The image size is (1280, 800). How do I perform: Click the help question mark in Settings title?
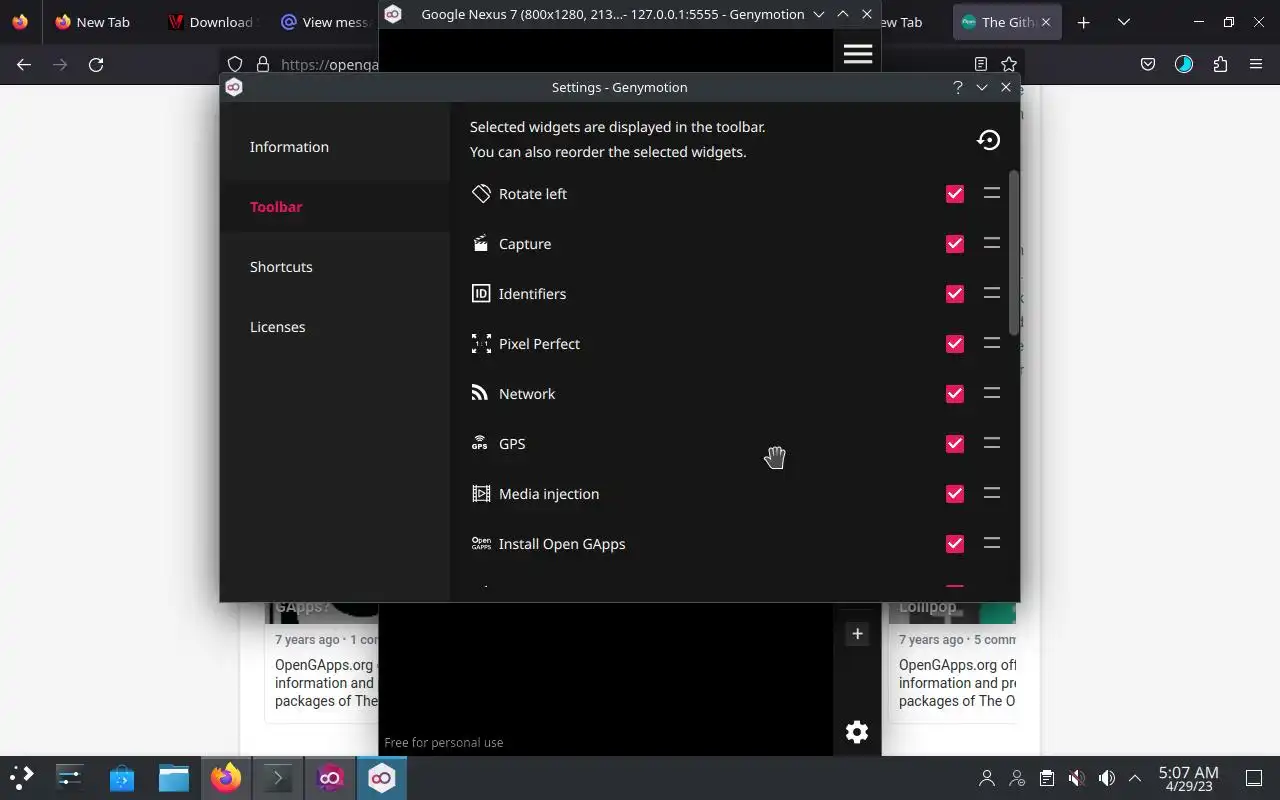[x=957, y=87]
